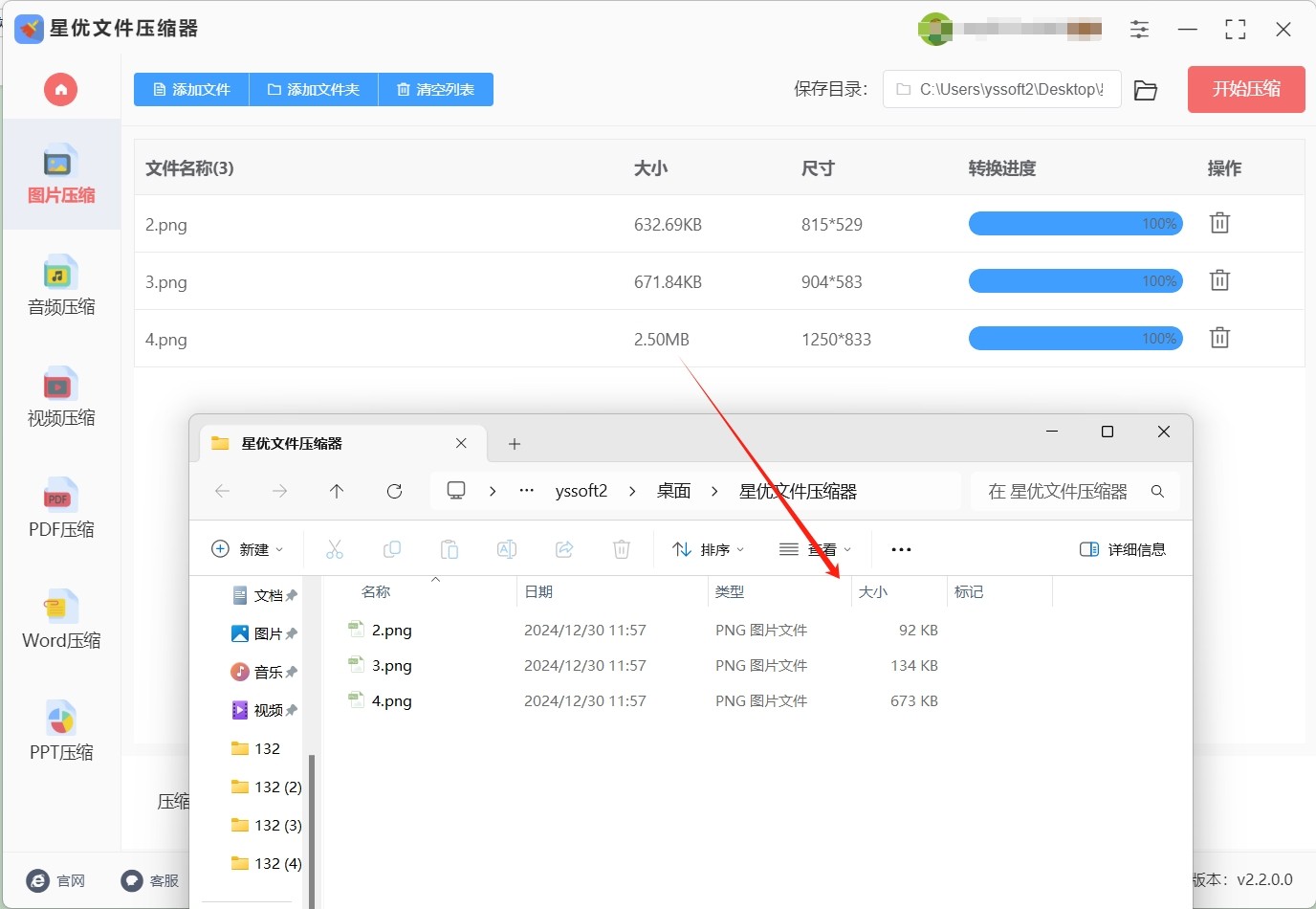Viewport: 1316px width, 909px height.
Task: Remove 4.png with its trash icon
Action: pos(1219,339)
